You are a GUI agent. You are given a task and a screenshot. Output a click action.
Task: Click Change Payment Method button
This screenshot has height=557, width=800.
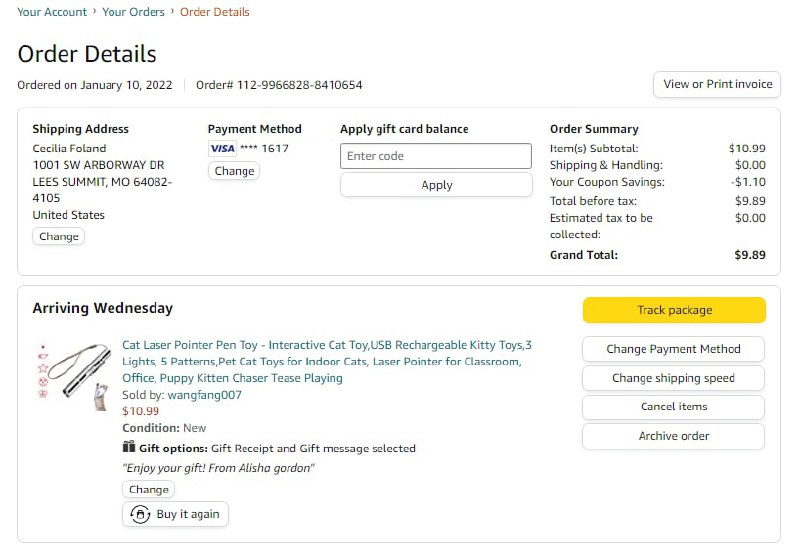tap(673, 349)
